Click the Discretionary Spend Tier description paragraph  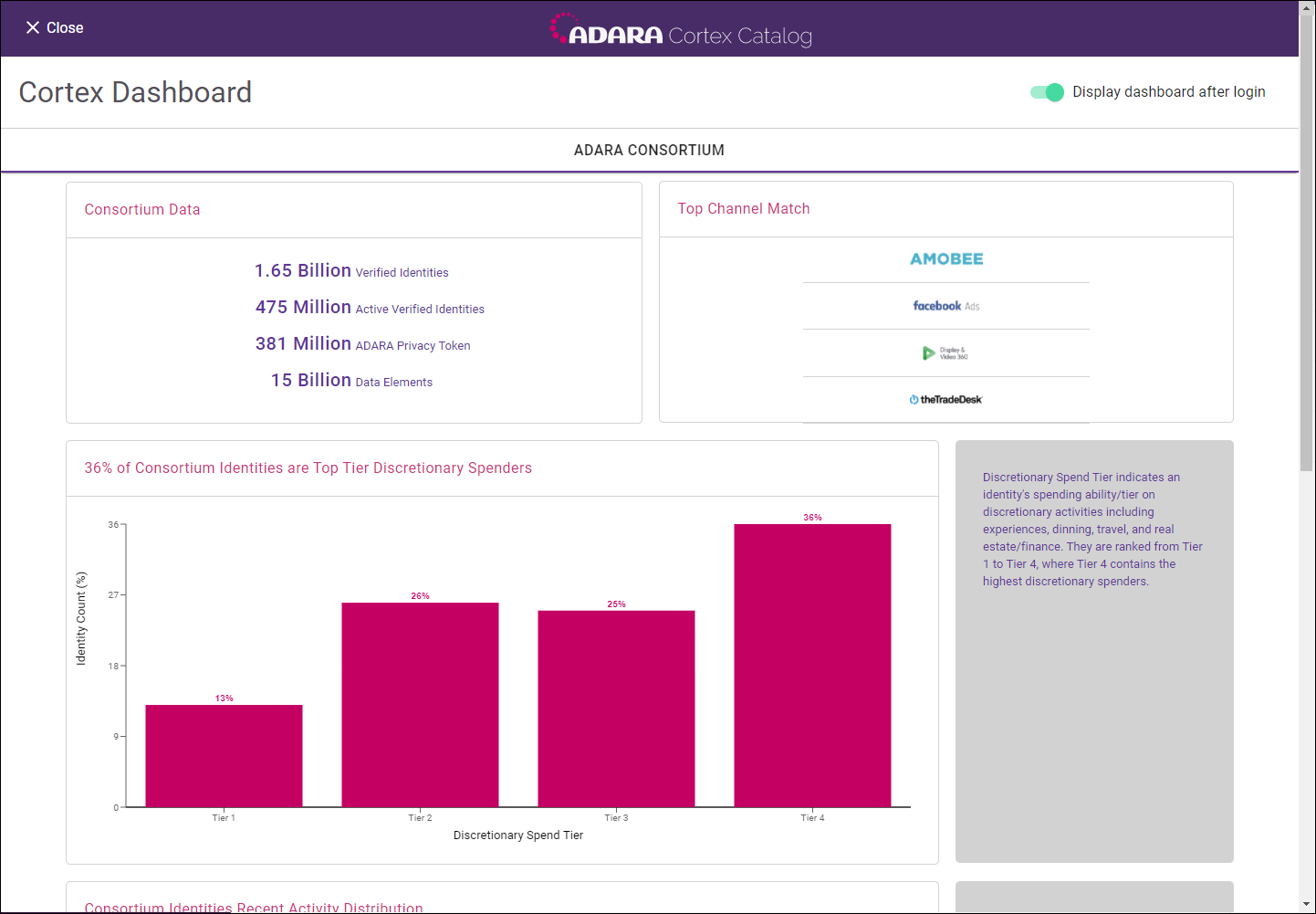(x=1092, y=530)
